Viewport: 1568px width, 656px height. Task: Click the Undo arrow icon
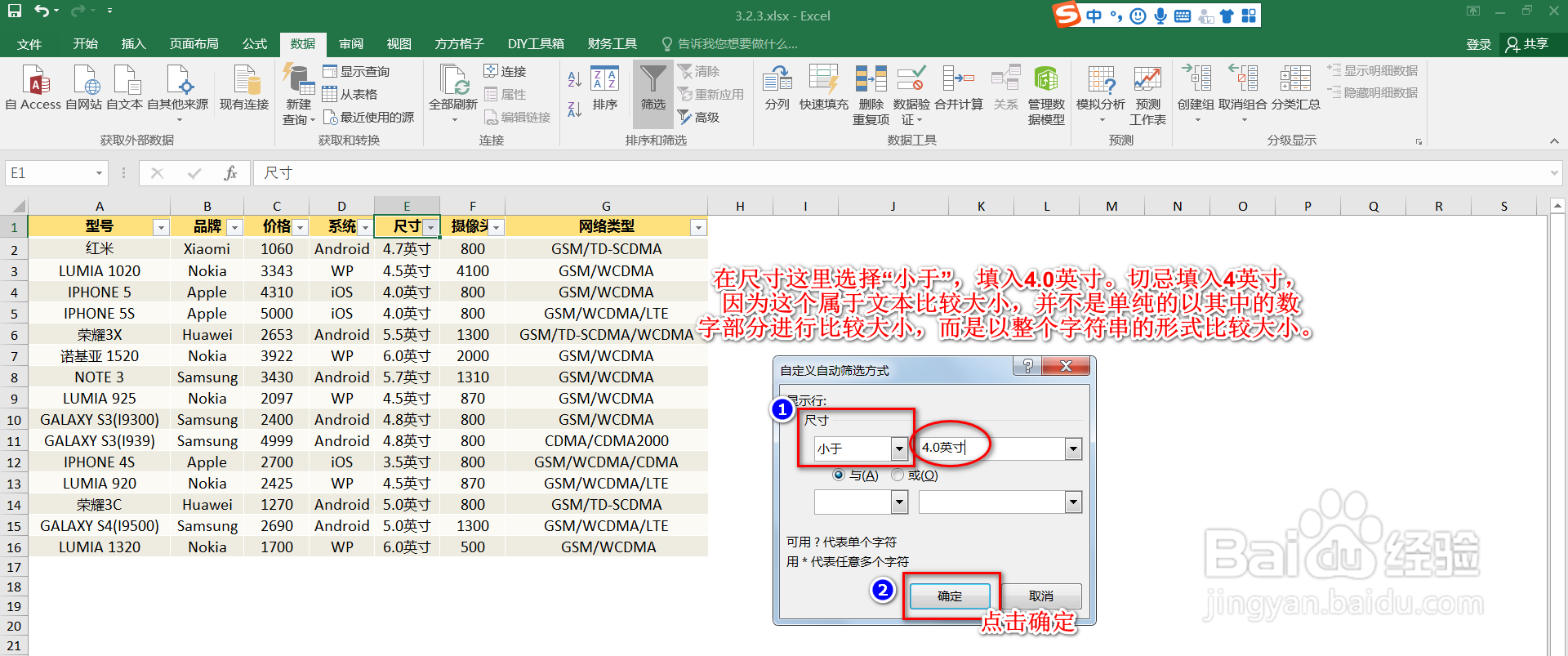pyautogui.click(x=42, y=11)
